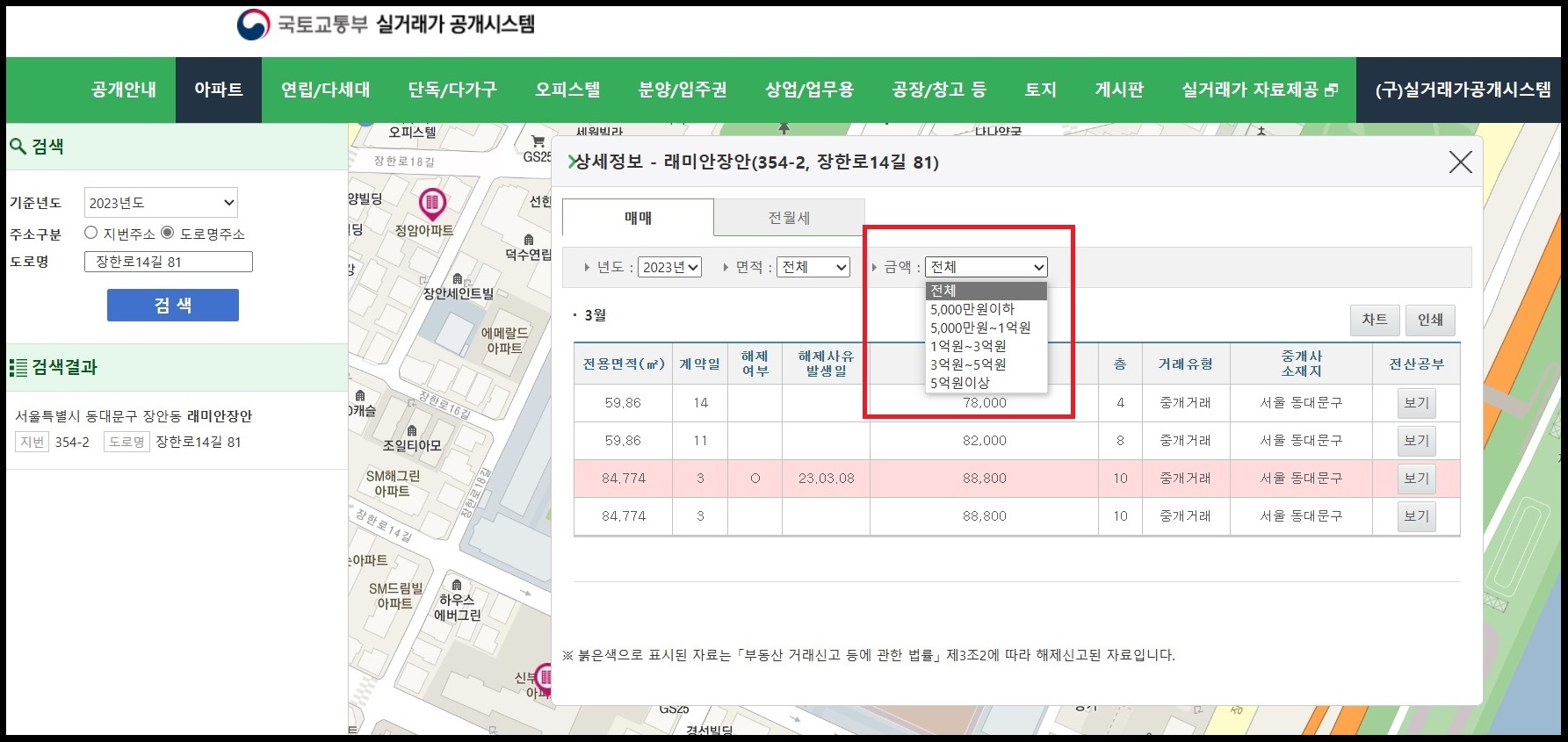Open the 공장/창고 등 menu

click(x=939, y=90)
